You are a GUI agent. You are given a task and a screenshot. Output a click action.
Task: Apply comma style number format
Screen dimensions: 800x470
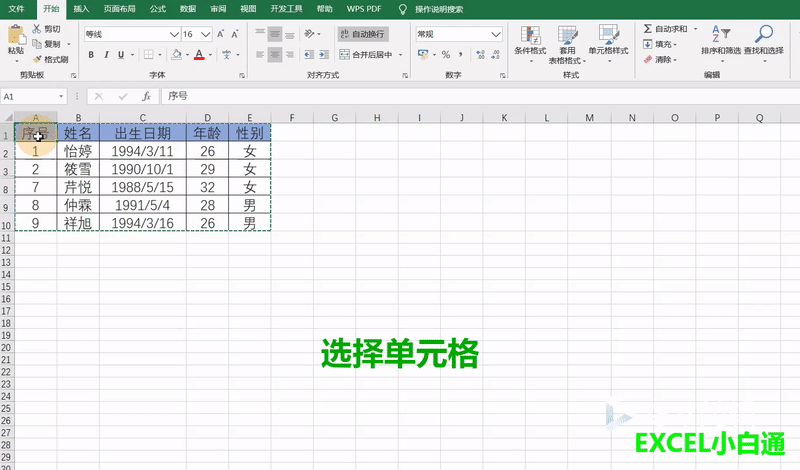coord(460,55)
